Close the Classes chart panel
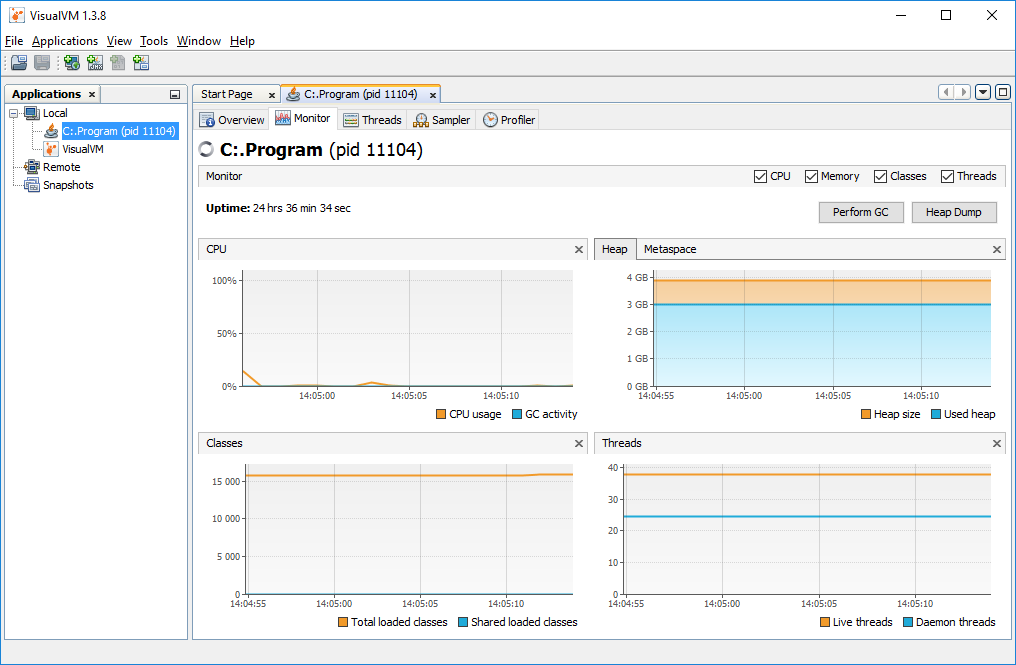Image resolution: width=1016 pixels, height=665 pixels. tap(579, 443)
